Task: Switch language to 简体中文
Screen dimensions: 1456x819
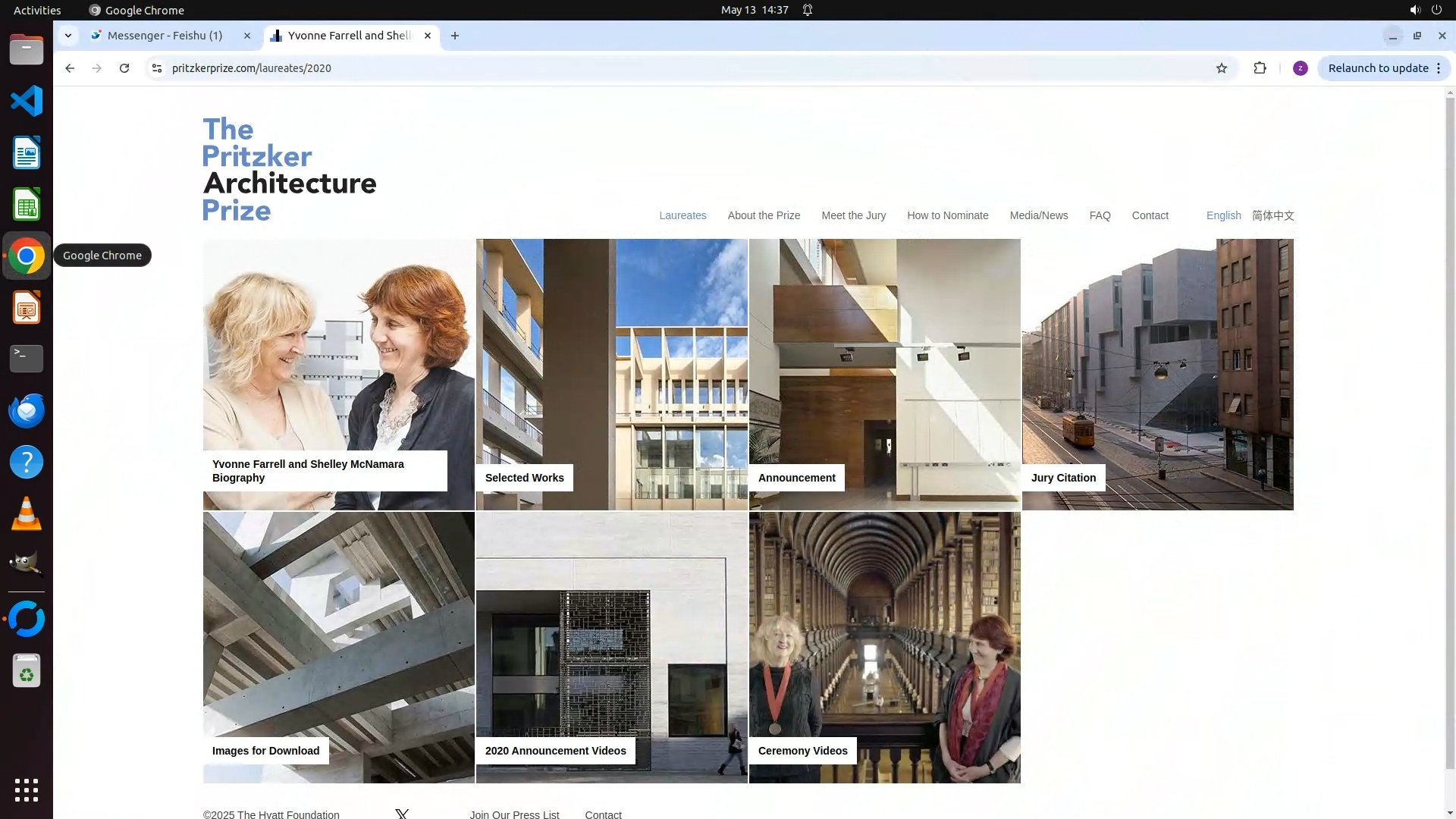Action: tap(1272, 215)
